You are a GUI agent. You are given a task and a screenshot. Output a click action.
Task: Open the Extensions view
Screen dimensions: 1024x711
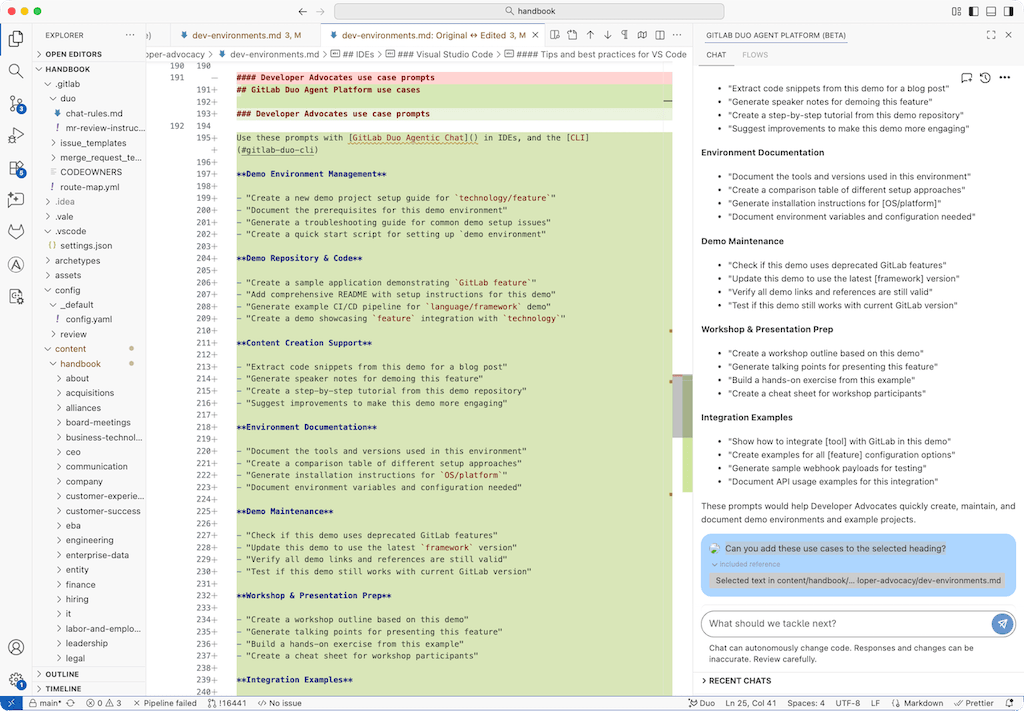[x=16, y=168]
